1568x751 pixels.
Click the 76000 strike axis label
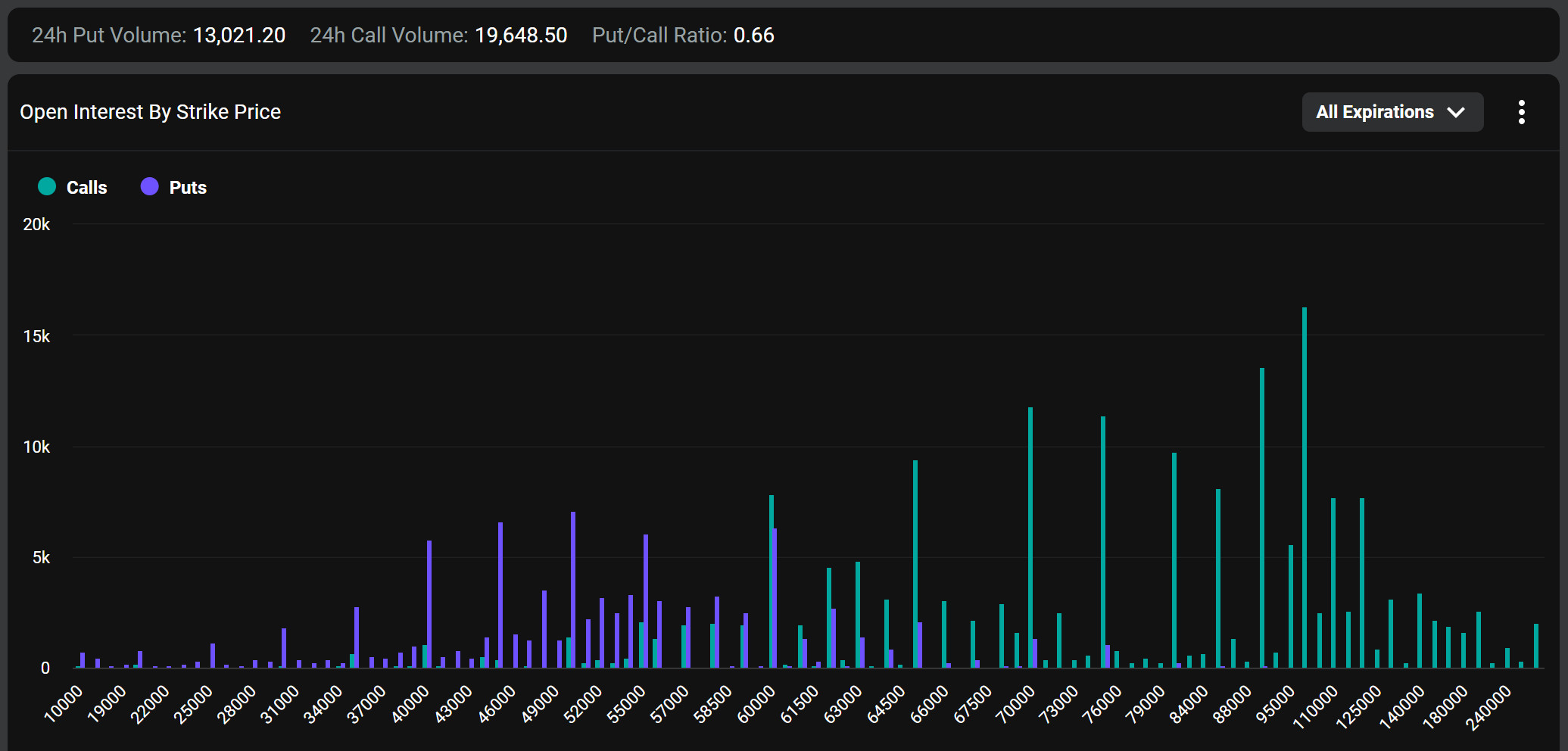pos(1102,703)
